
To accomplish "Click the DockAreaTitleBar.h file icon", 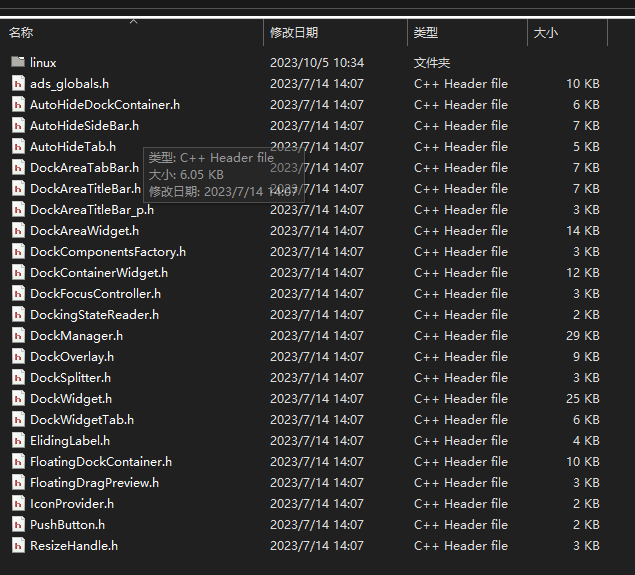I will point(18,189).
